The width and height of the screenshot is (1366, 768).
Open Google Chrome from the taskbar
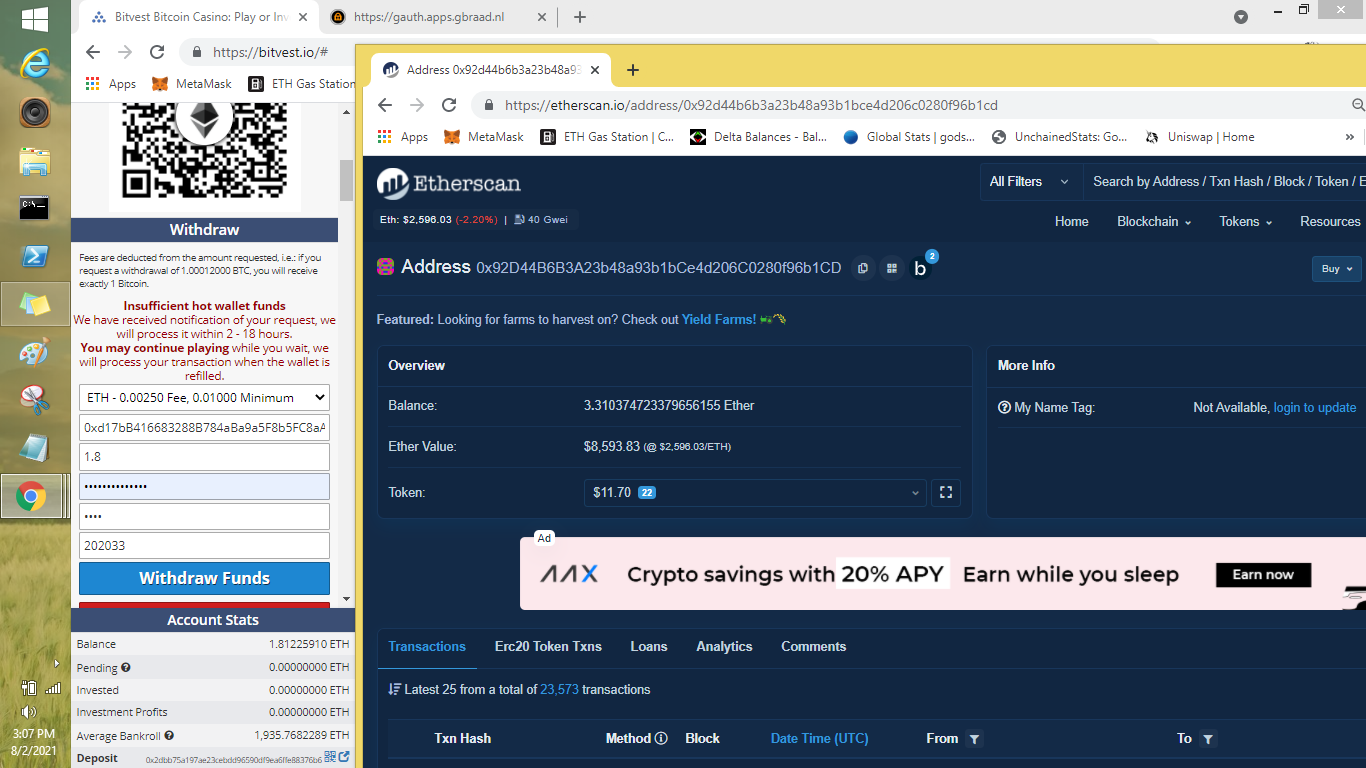[31, 496]
